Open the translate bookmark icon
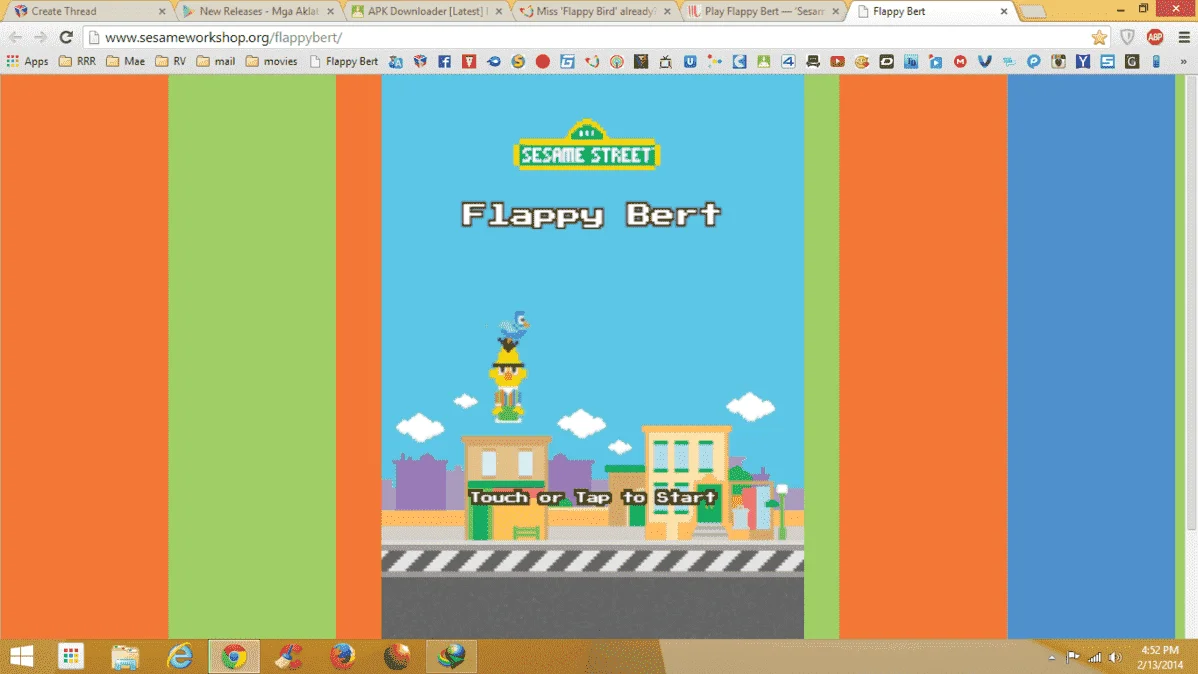The image size is (1198, 674). [396, 61]
